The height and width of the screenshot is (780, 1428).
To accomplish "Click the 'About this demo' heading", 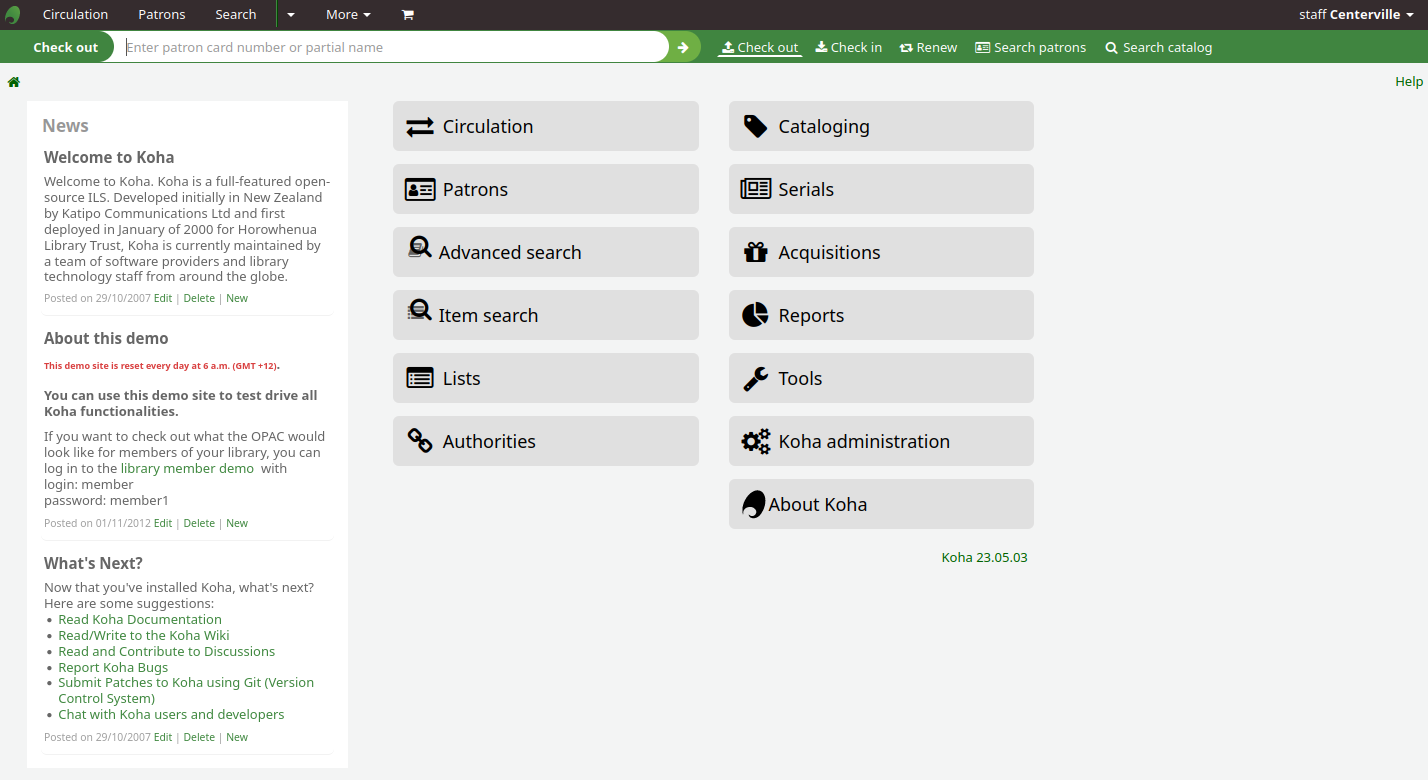I will click(106, 338).
